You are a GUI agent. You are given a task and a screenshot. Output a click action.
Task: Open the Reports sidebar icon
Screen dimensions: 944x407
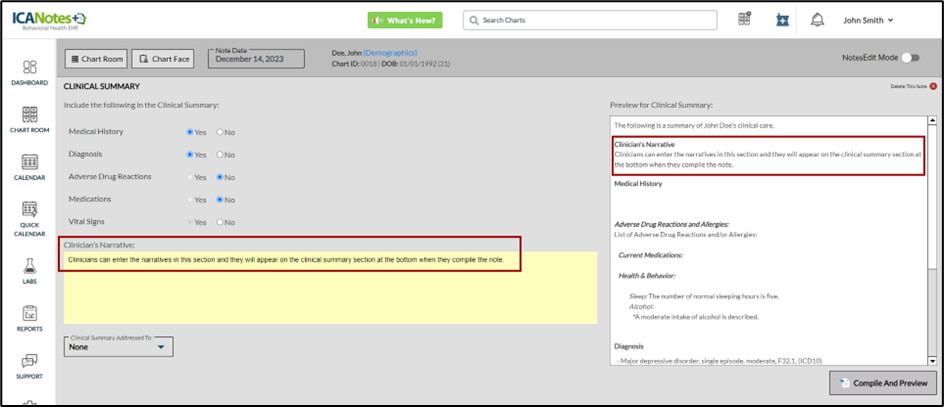pos(29,314)
